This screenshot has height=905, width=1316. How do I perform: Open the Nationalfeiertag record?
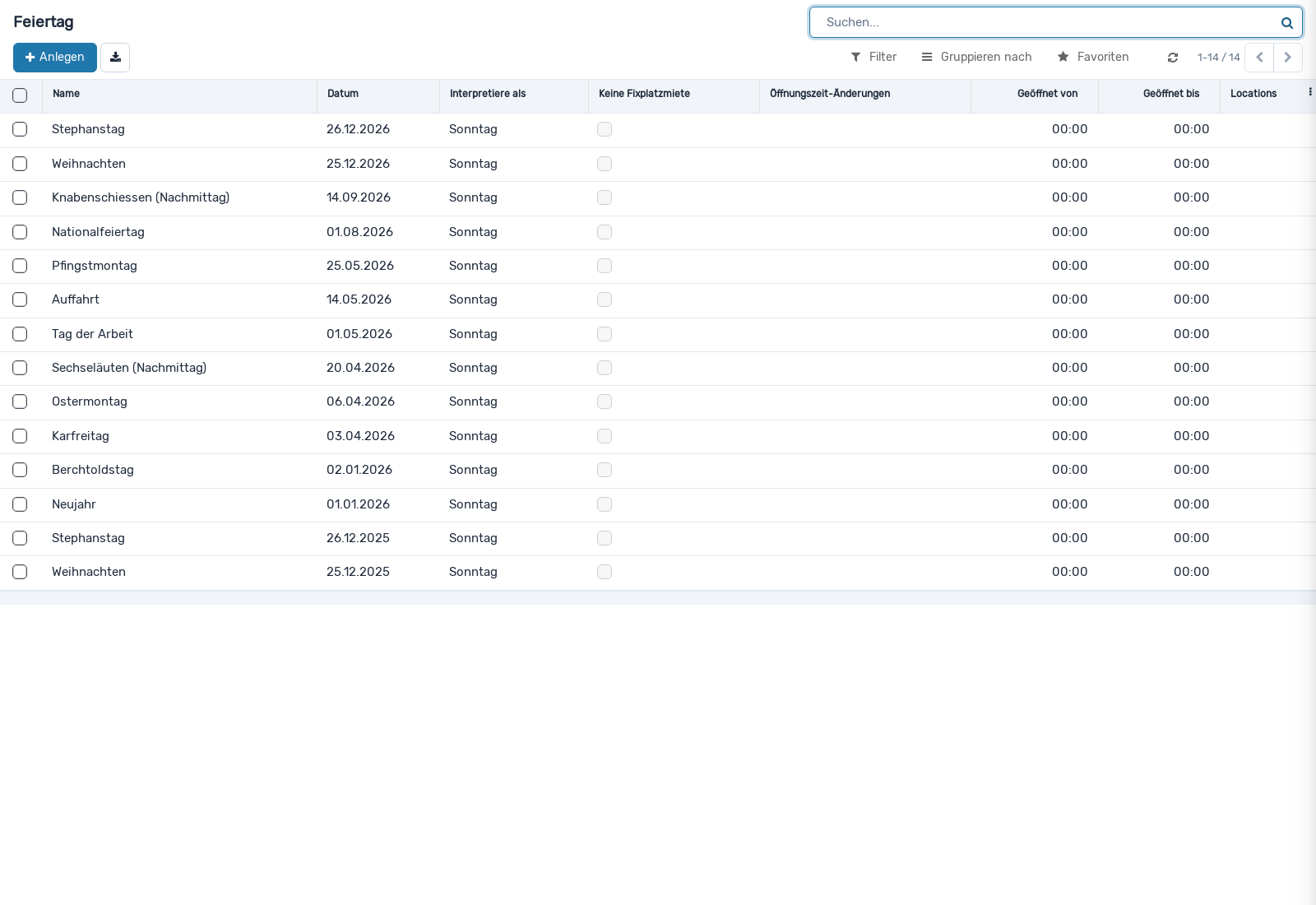pyautogui.click(x=98, y=232)
